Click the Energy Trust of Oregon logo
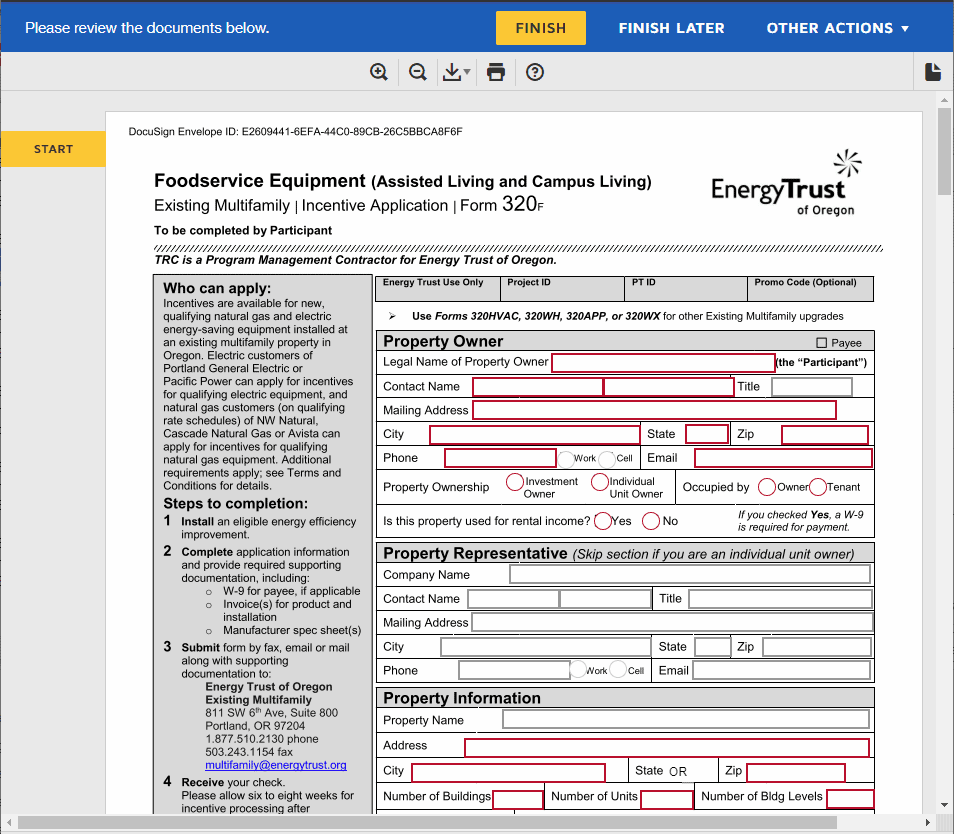 click(x=786, y=183)
